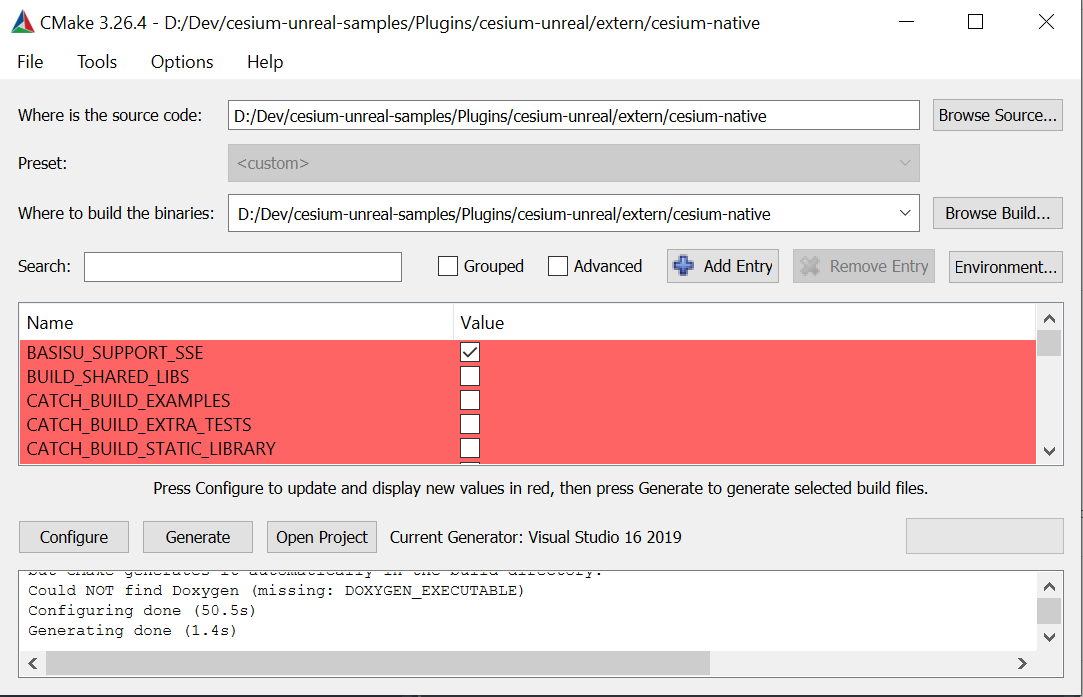Expand the binaries path dropdown arrow
This screenshot has height=697, width=1083.
pos(907,213)
